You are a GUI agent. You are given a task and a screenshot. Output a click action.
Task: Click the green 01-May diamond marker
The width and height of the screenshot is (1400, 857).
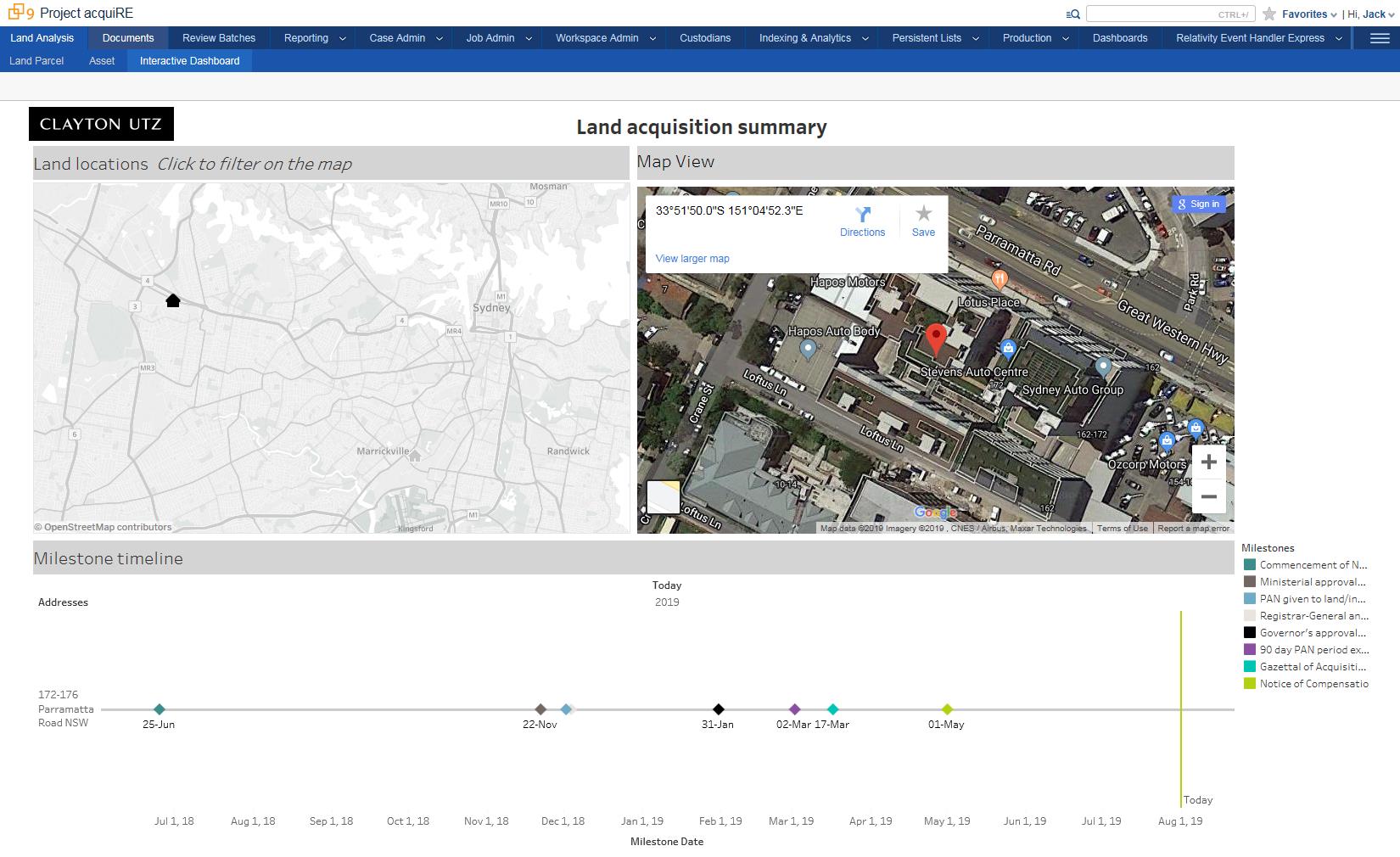pos(948,709)
